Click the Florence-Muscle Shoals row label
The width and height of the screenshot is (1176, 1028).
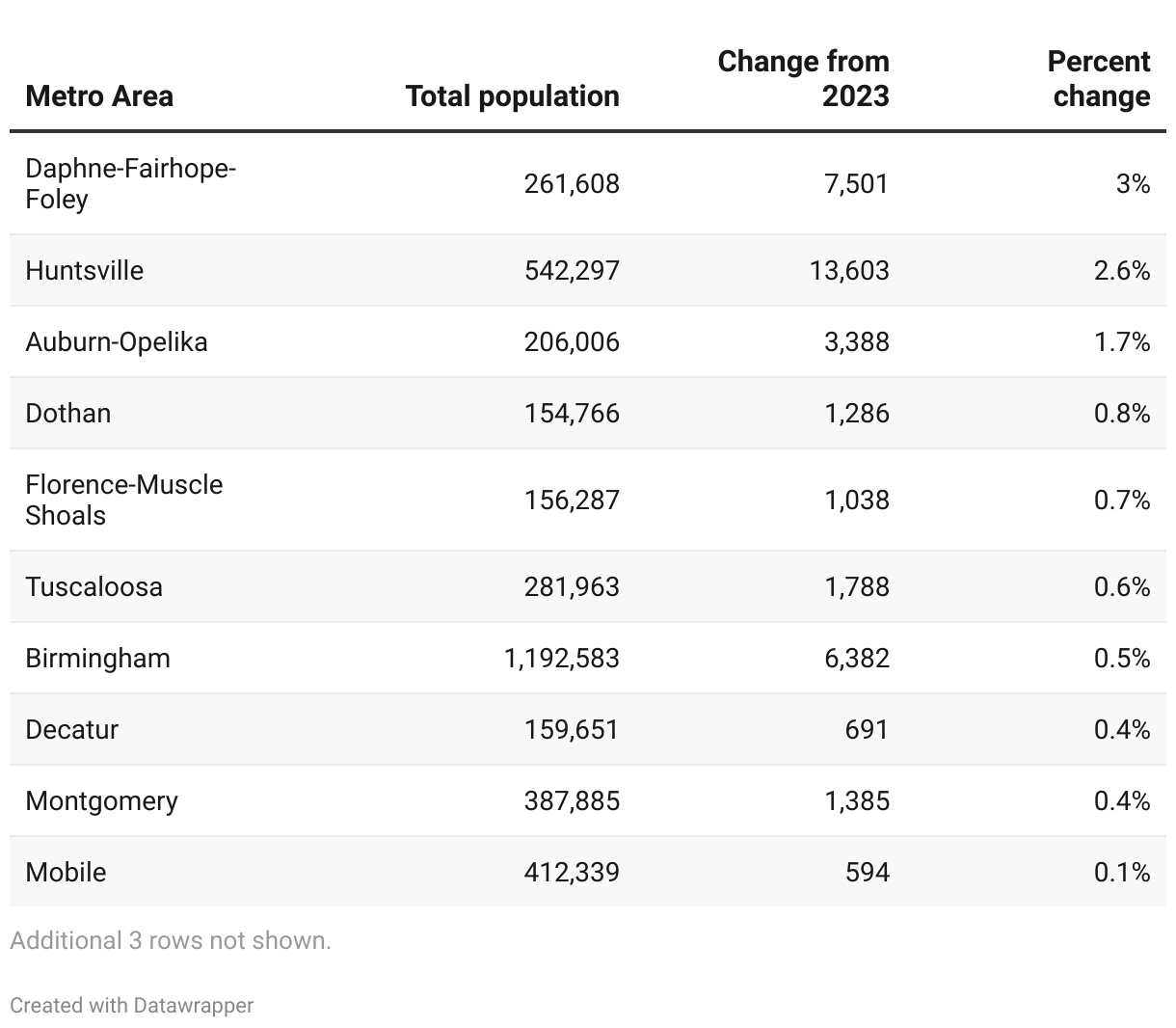(x=123, y=500)
